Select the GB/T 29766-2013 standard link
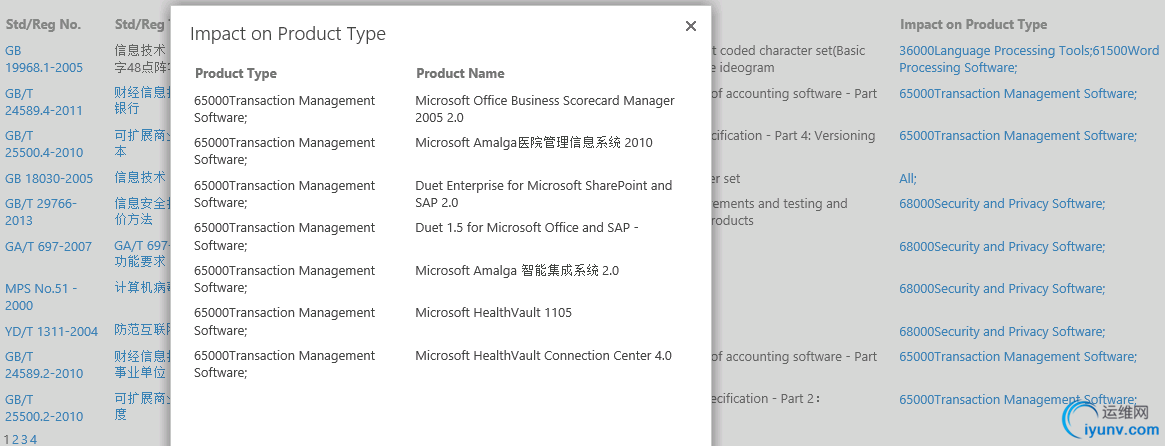The image size is (1165, 446). (40, 212)
